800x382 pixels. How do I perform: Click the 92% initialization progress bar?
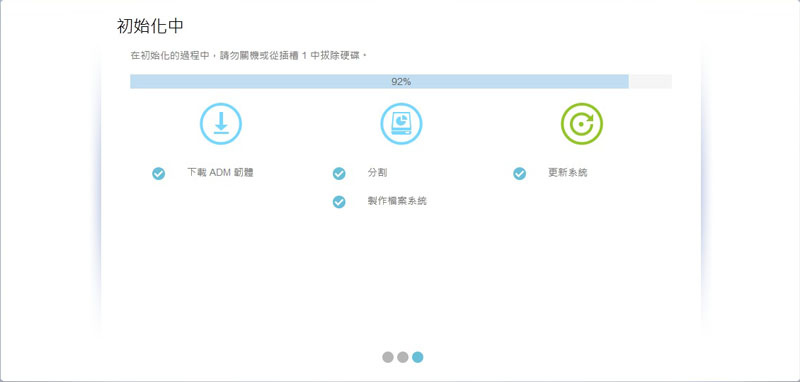pyautogui.click(x=401, y=82)
